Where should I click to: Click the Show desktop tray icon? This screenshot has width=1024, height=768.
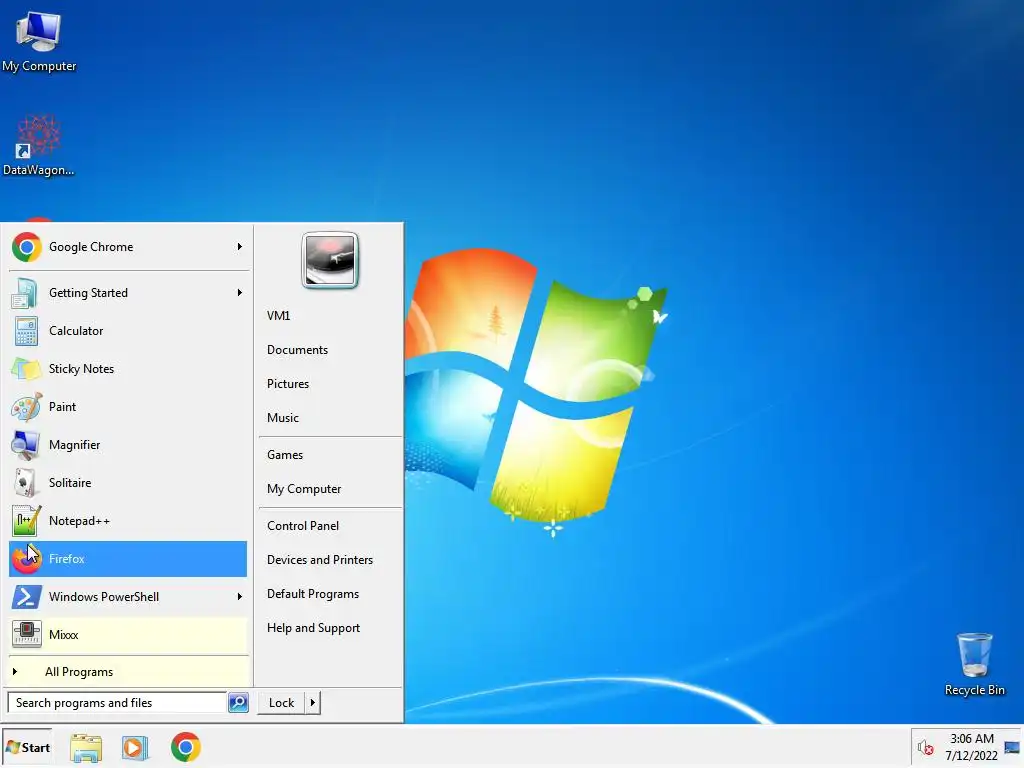[x=1012, y=747]
